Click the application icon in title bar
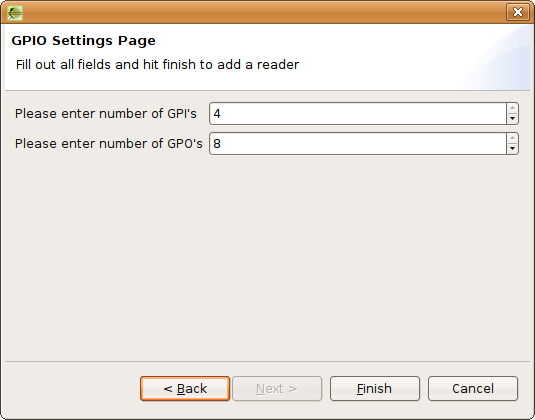The height and width of the screenshot is (420, 535). click(15, 13)
